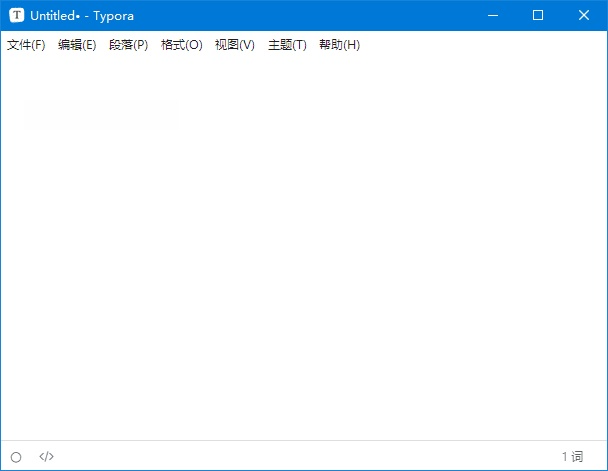Open the 帮助(H) help menu

point(339,45)
